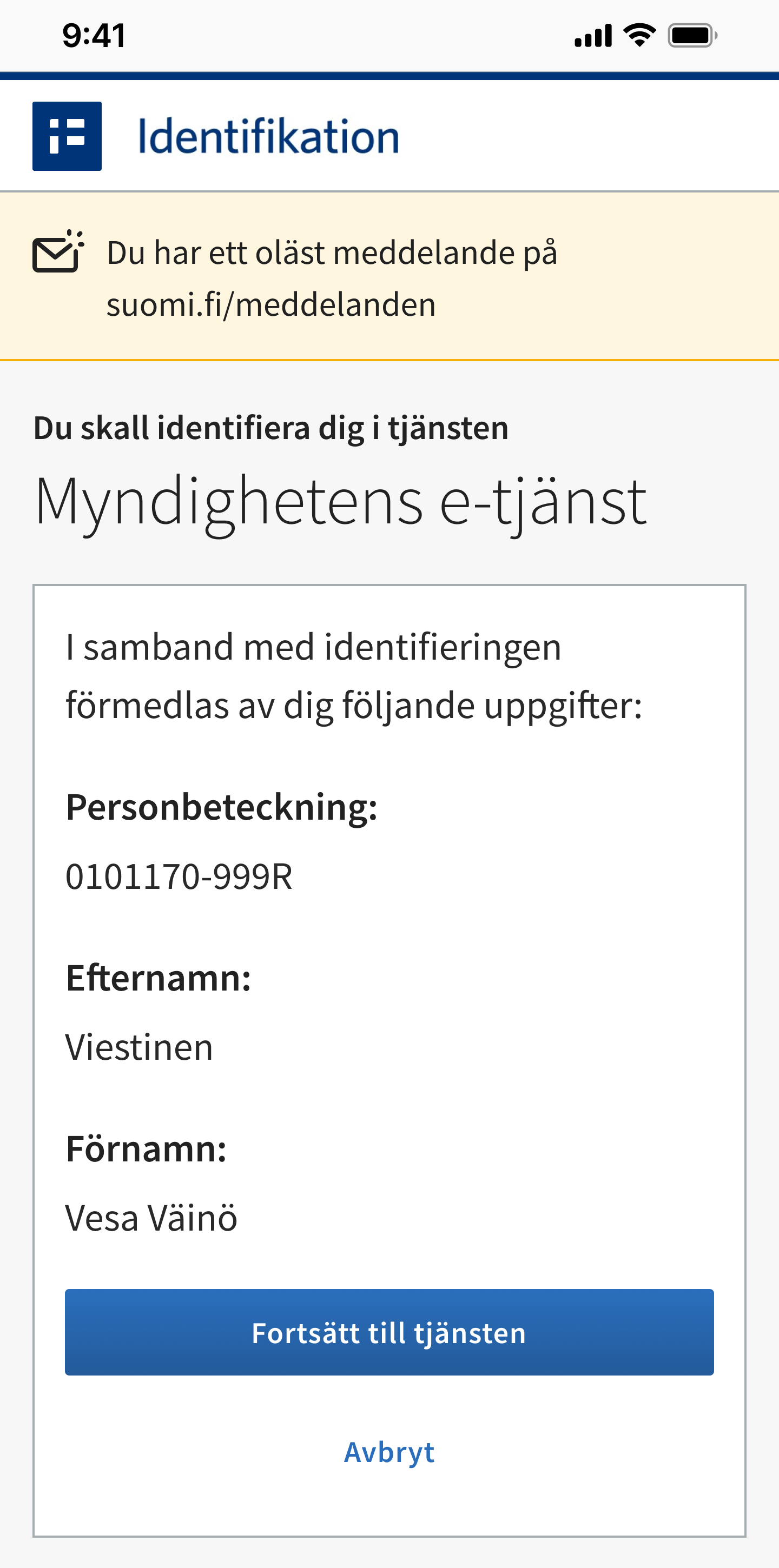The image size is (779, 1568).
Task: Click the Identifikation header title
Action: pyautogui.click(x=268, y=136)
